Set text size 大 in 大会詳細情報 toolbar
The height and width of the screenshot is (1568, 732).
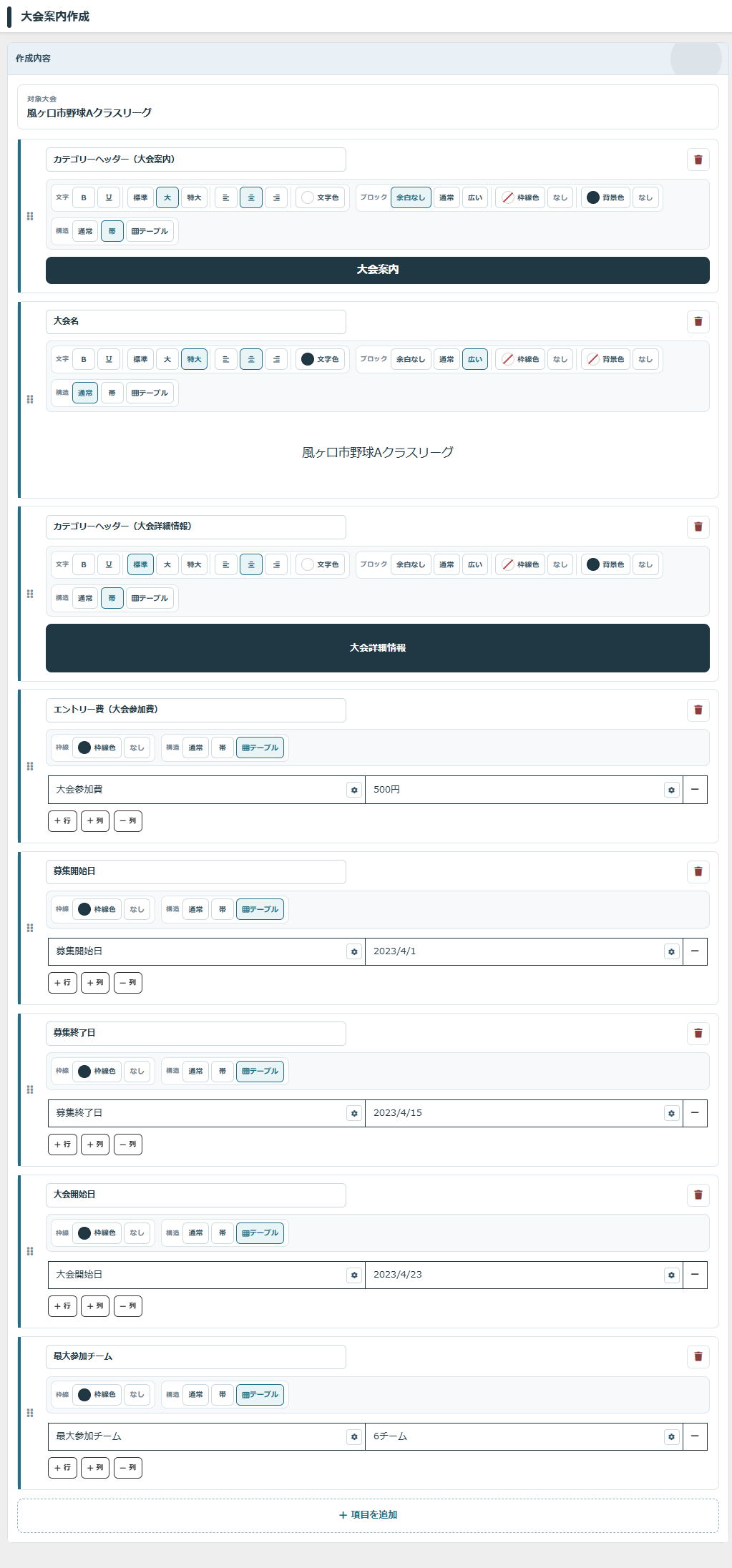(x=167, y=564)
